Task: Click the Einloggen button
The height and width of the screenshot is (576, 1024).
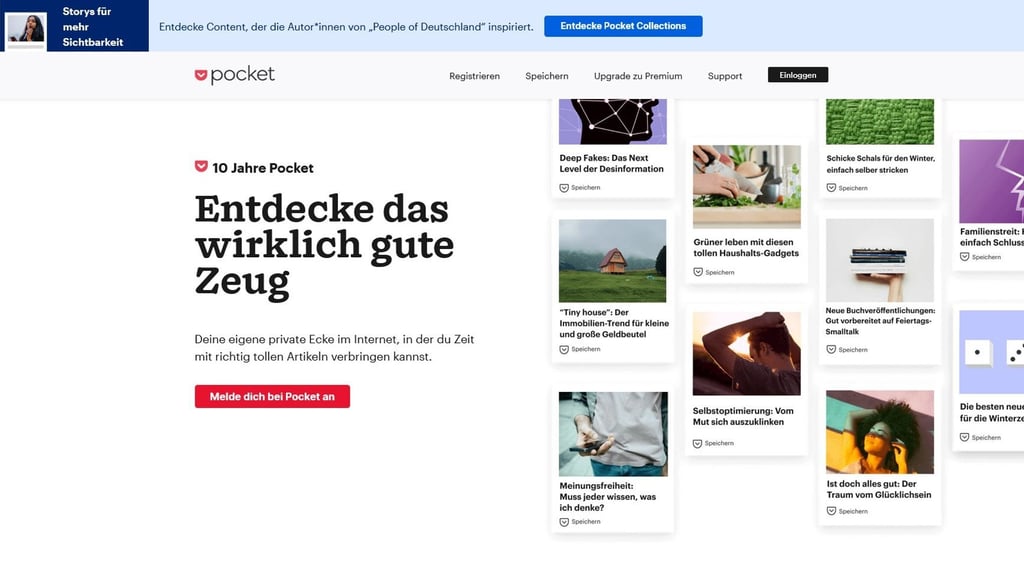Action: coord(797,74)
